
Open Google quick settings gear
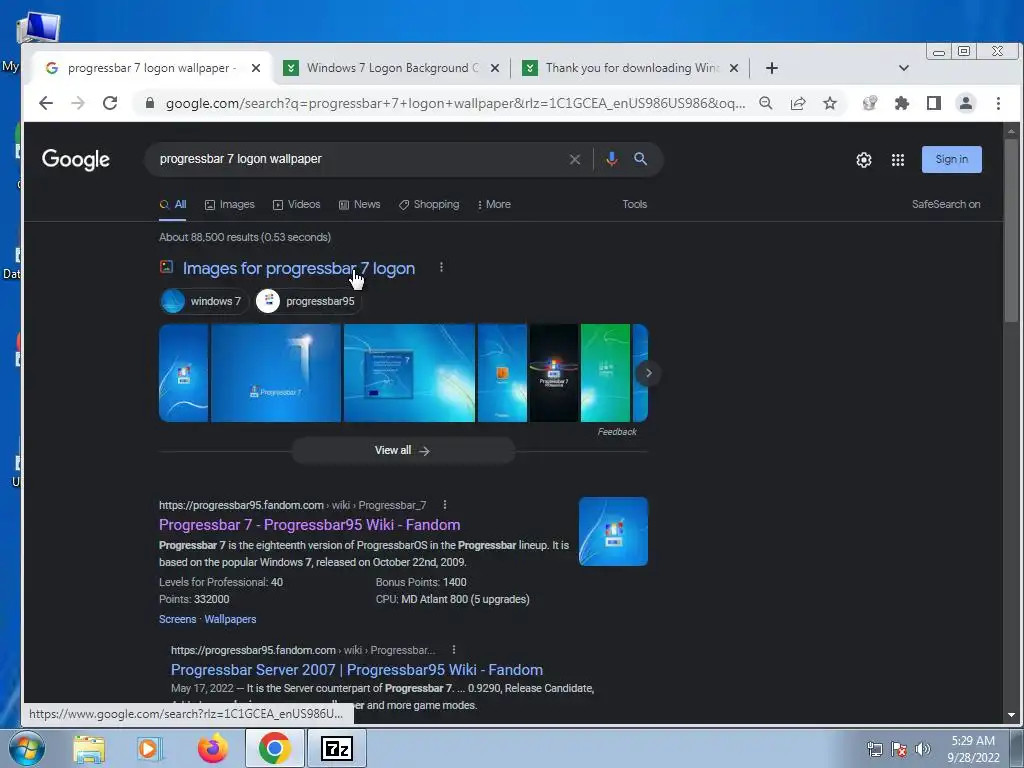click(864, 160)
